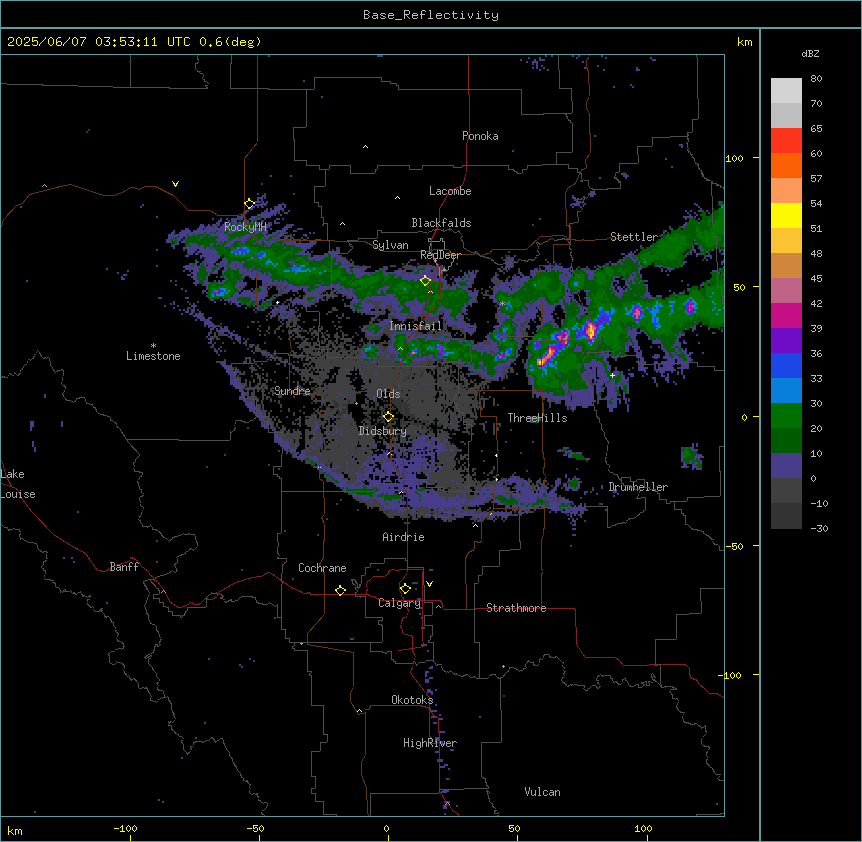Click the 45 value on dBZ legend
862x842 pixels.
coord(816,278)
